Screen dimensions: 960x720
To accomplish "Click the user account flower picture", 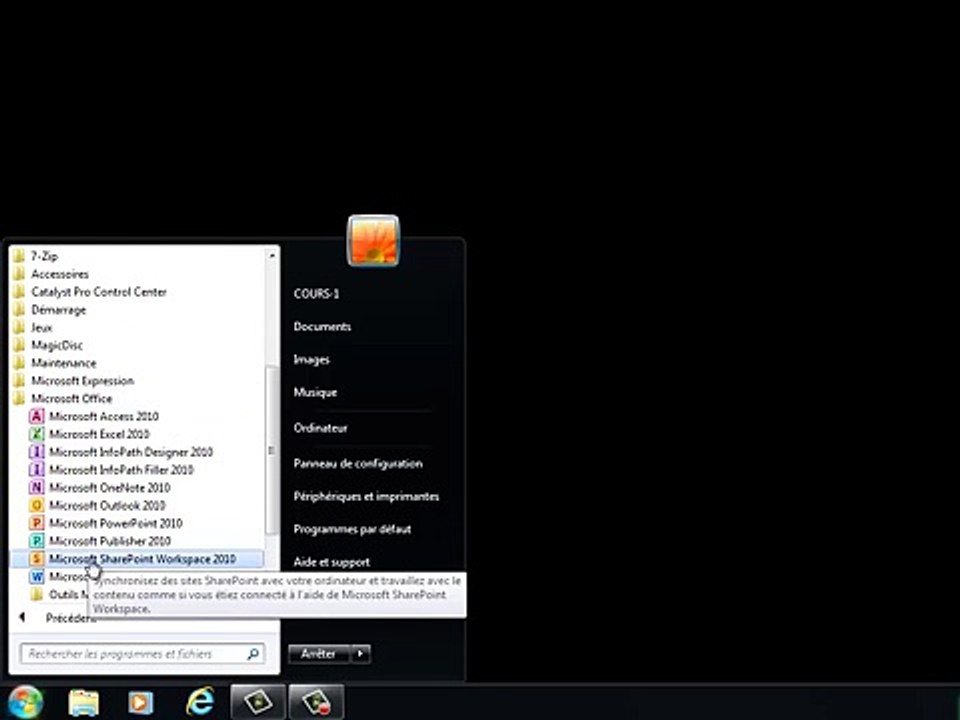I will point(373,241).
